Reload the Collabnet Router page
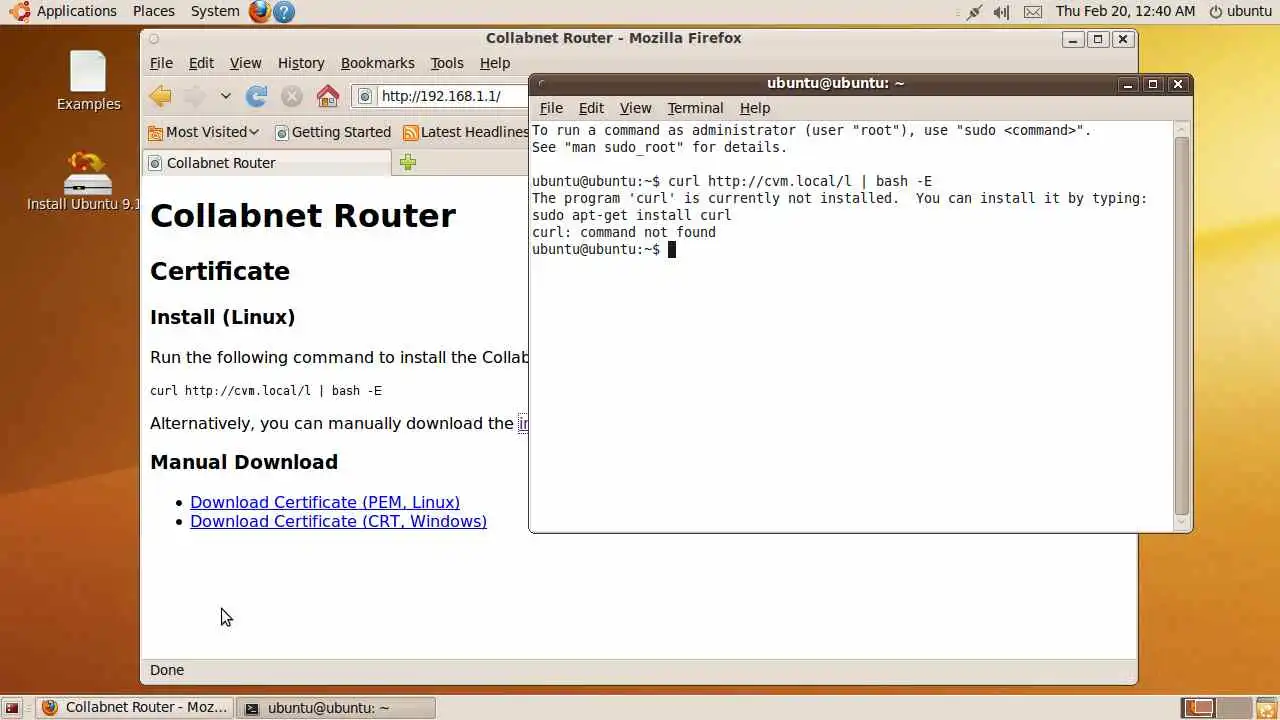This screenshot has height=720, width=1280. click(257, 96)
